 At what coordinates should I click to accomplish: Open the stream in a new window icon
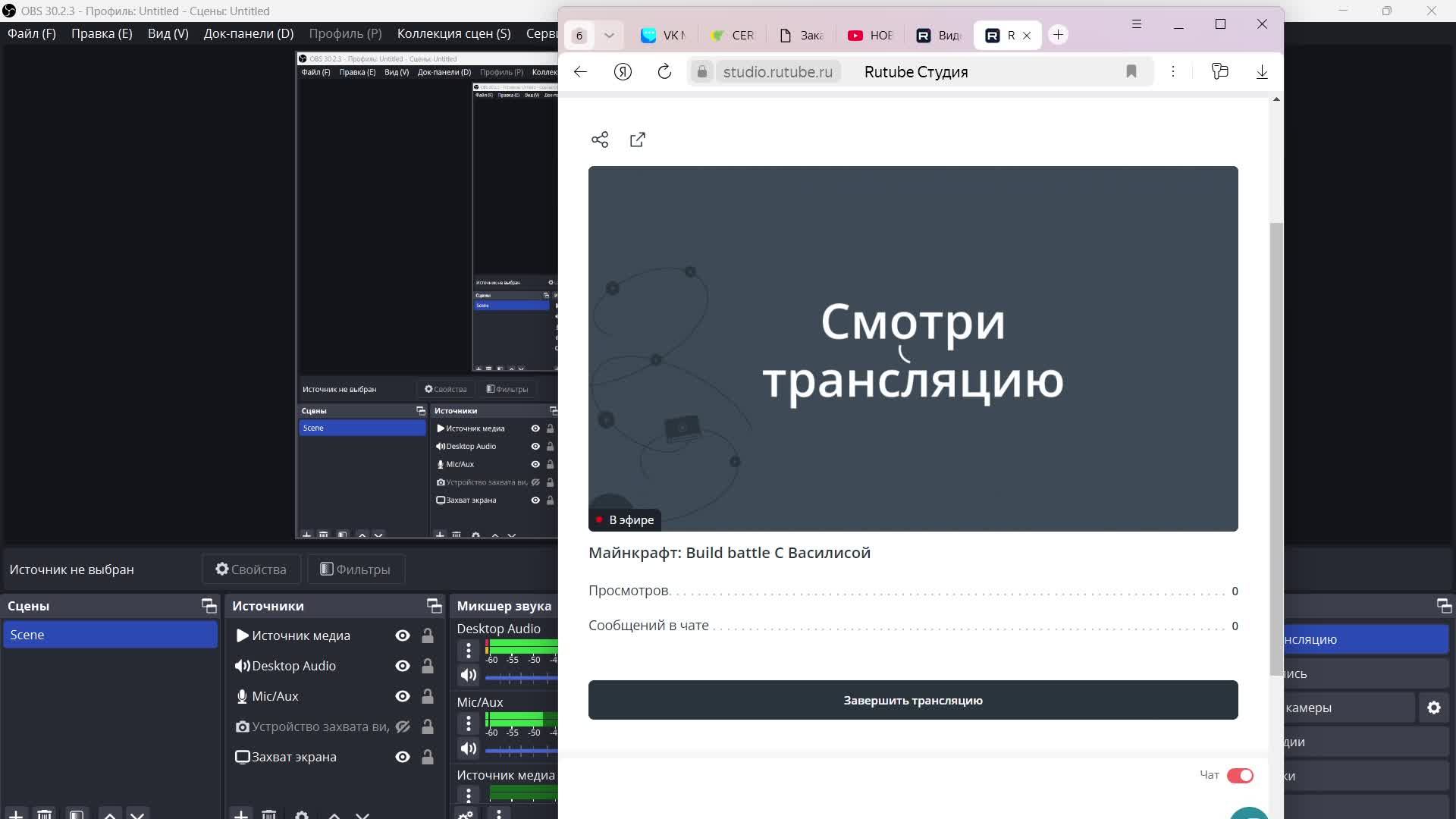[x=638, y=140]
